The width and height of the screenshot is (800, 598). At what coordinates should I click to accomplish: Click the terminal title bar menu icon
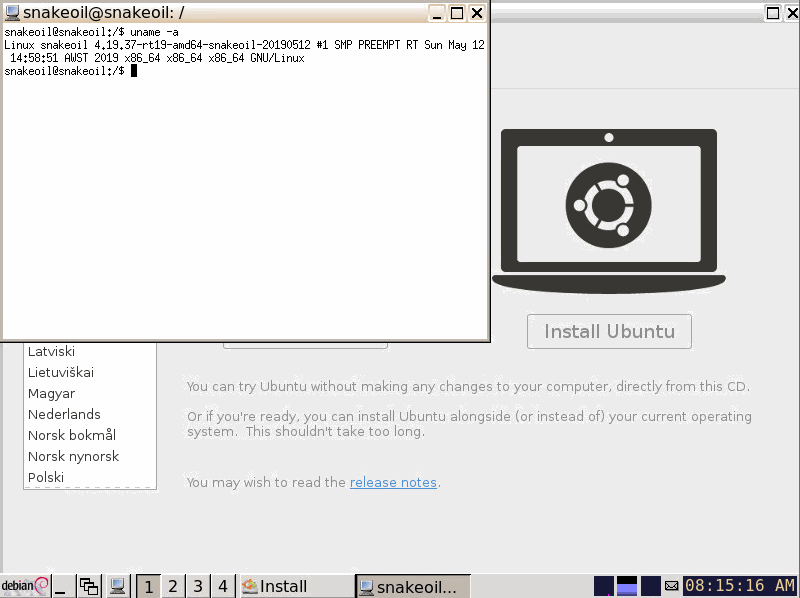[12, 12]
